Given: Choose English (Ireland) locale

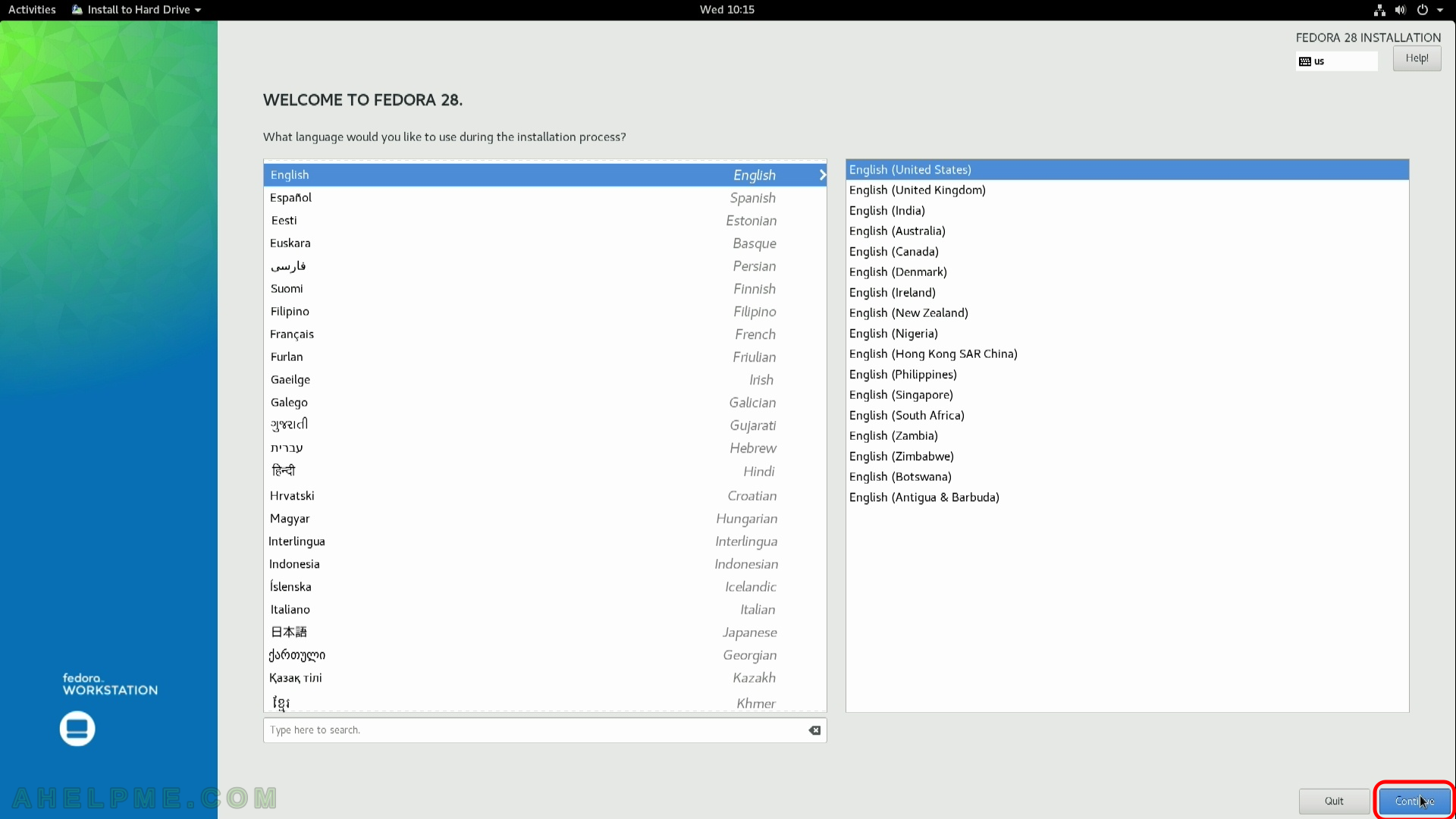Looking at the screenshot, I should coord(1127,293).
